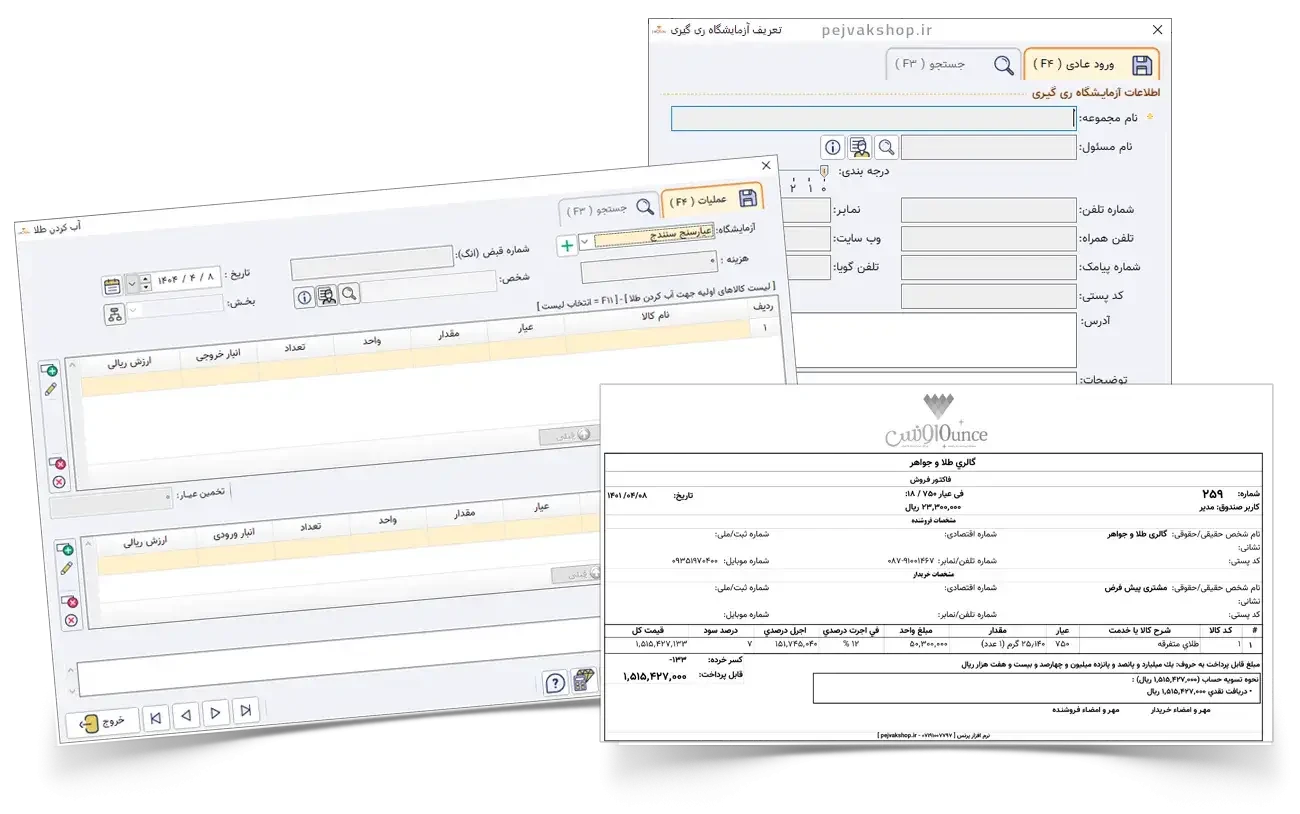Go to the first record arrow

tap(154, 717)
